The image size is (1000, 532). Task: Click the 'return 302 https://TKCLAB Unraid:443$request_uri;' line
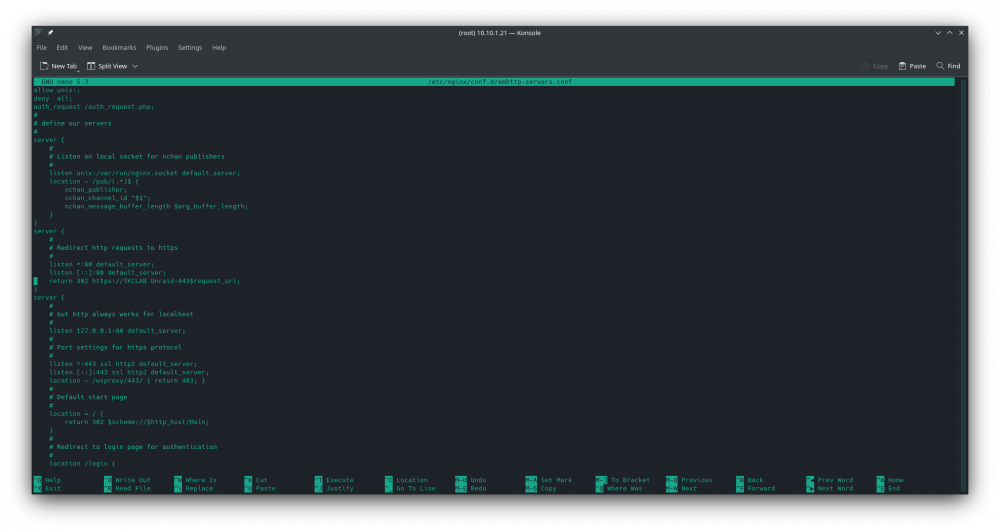click(x=145, y=281)
